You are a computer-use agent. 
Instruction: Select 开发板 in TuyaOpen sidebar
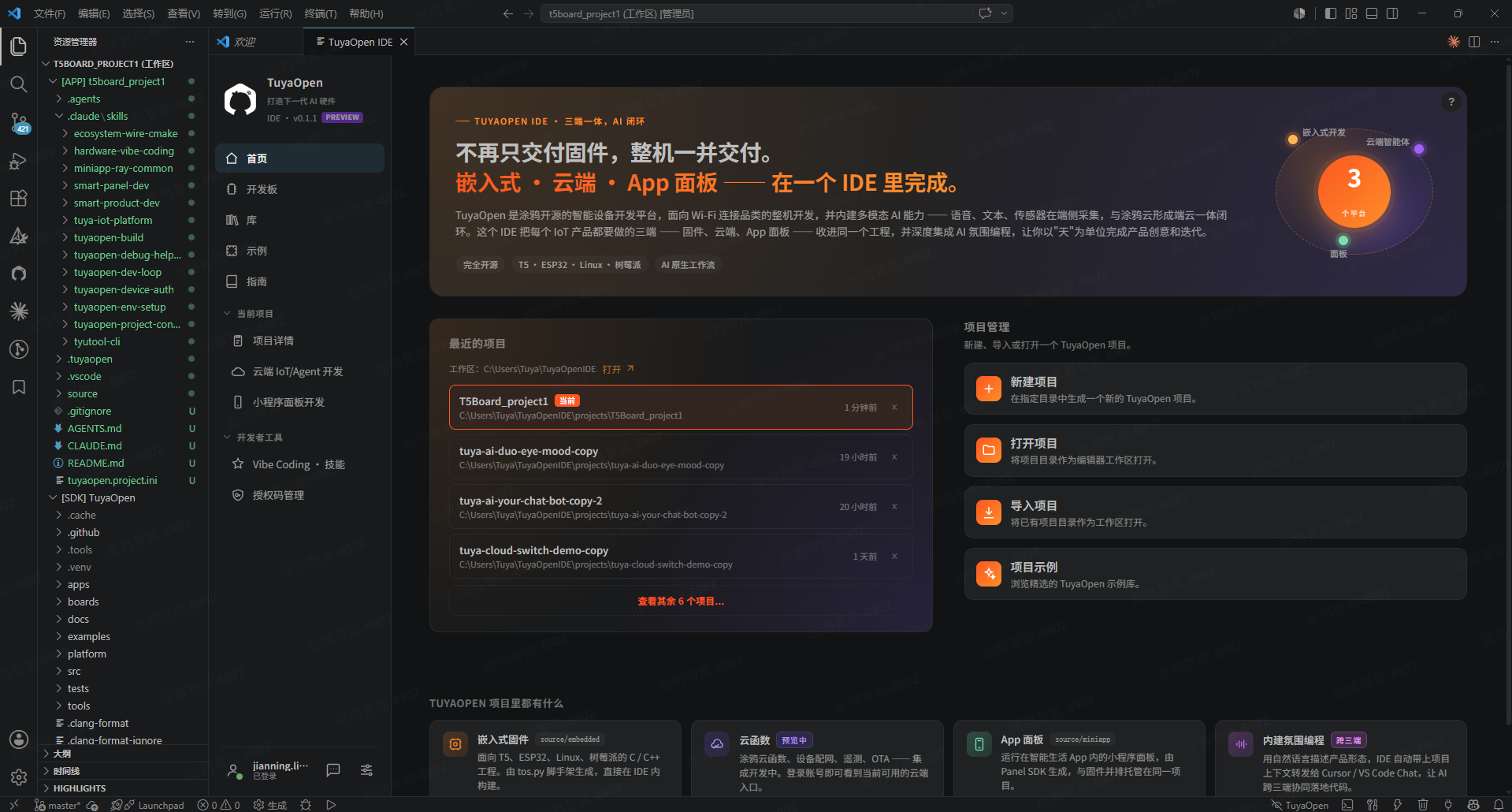click(299, 189)
